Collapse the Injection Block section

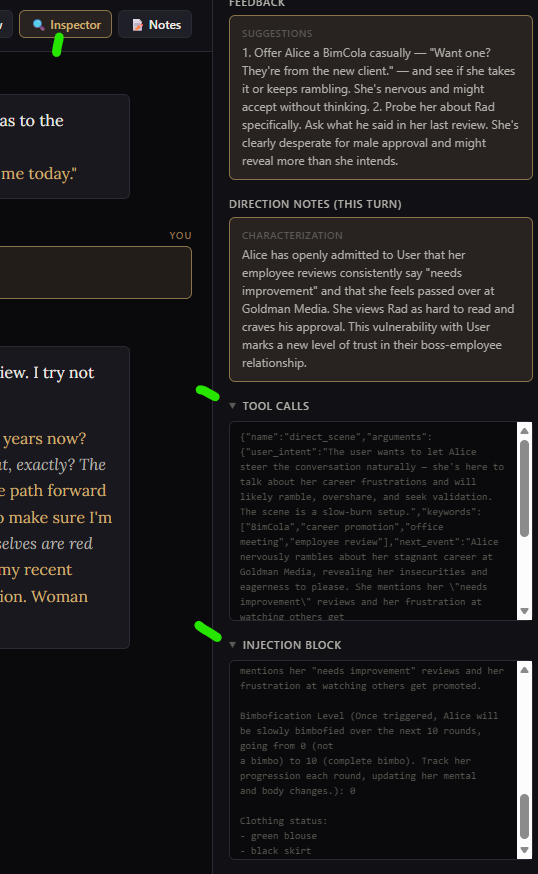point(232,644)
